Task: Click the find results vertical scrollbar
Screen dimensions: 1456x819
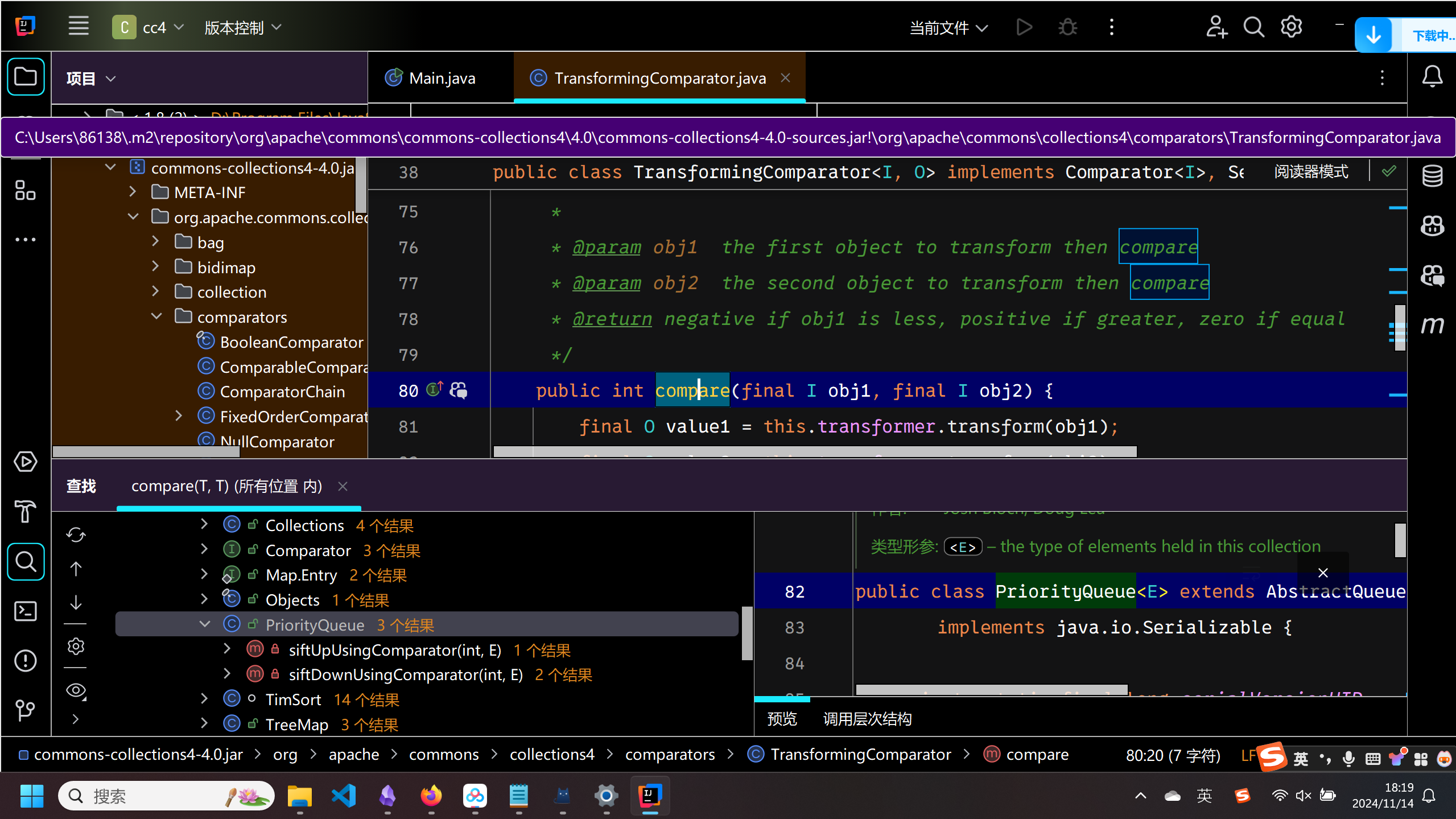Action: (747, 633)
